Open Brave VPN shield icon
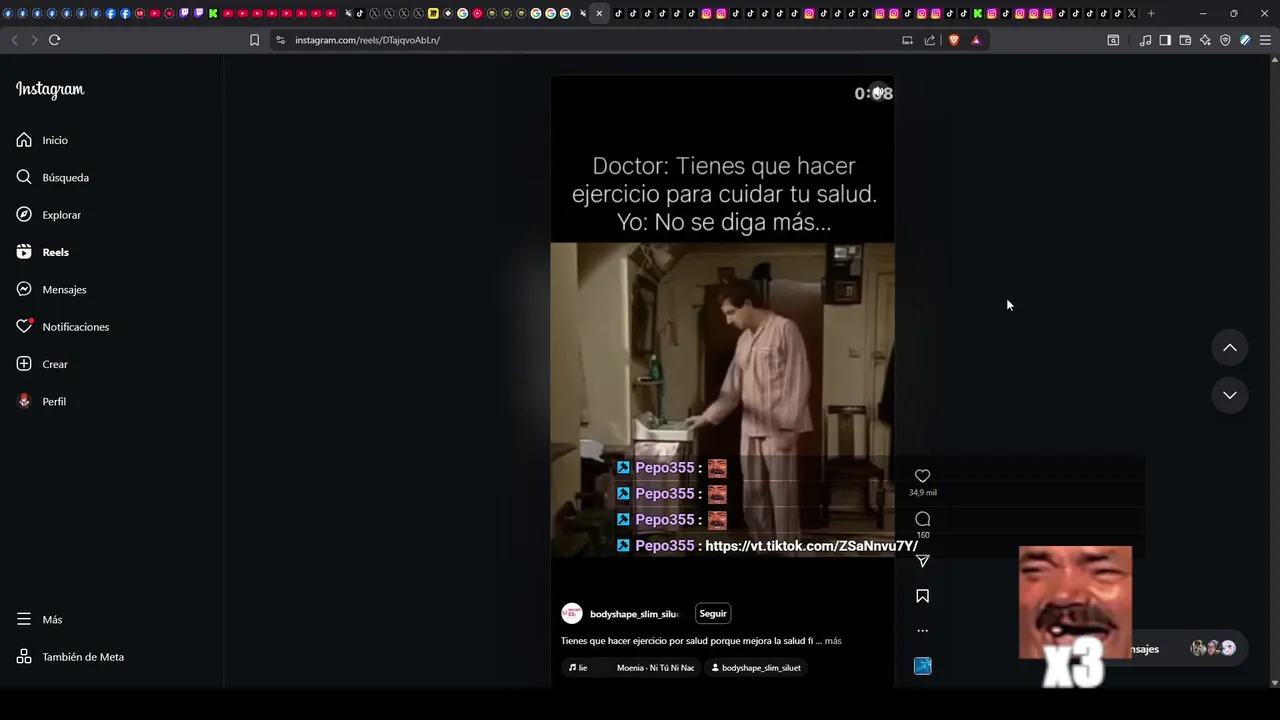1280x720 pixels. point(1225,40)
